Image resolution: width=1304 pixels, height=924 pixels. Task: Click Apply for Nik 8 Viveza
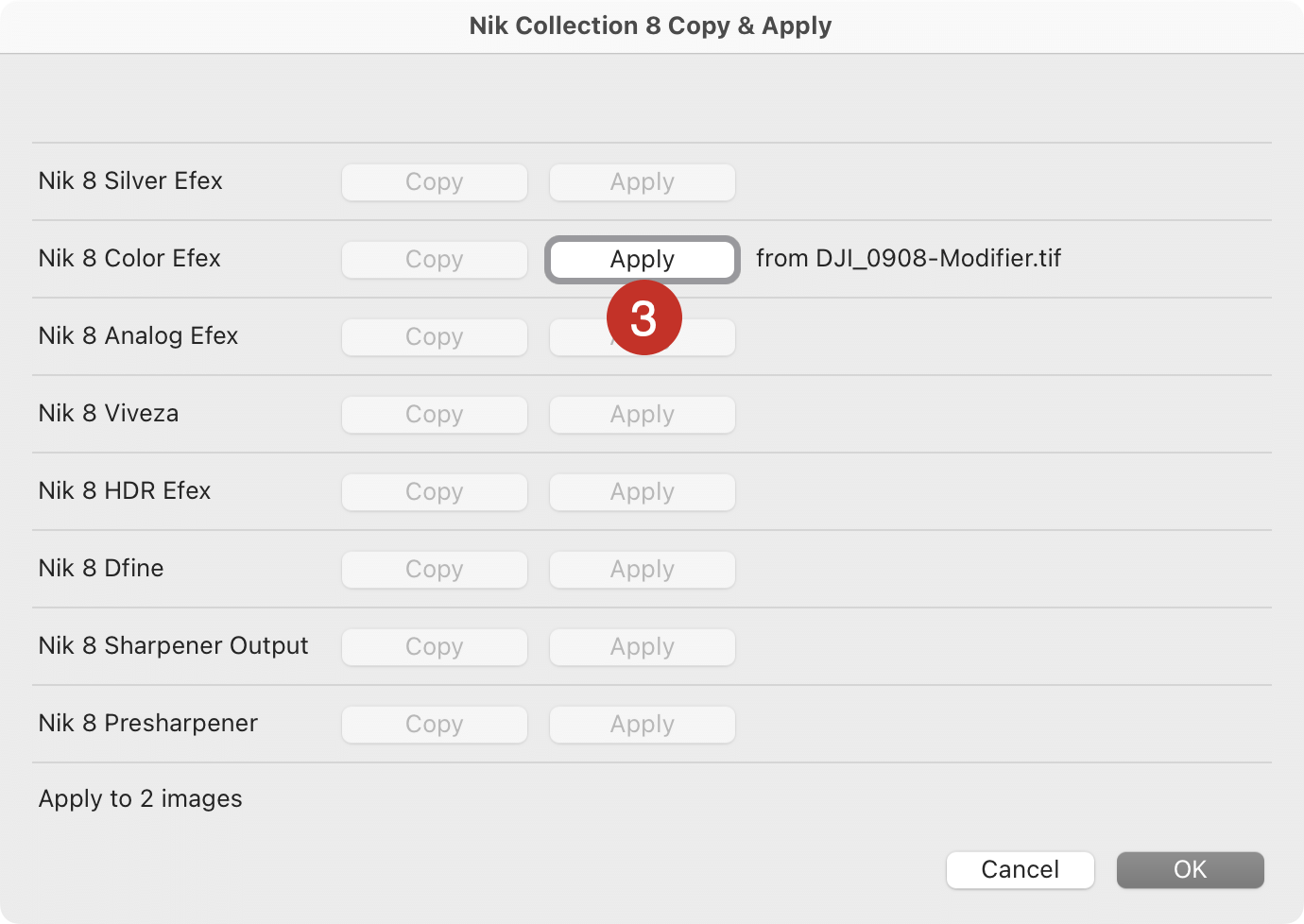[643, 415]
